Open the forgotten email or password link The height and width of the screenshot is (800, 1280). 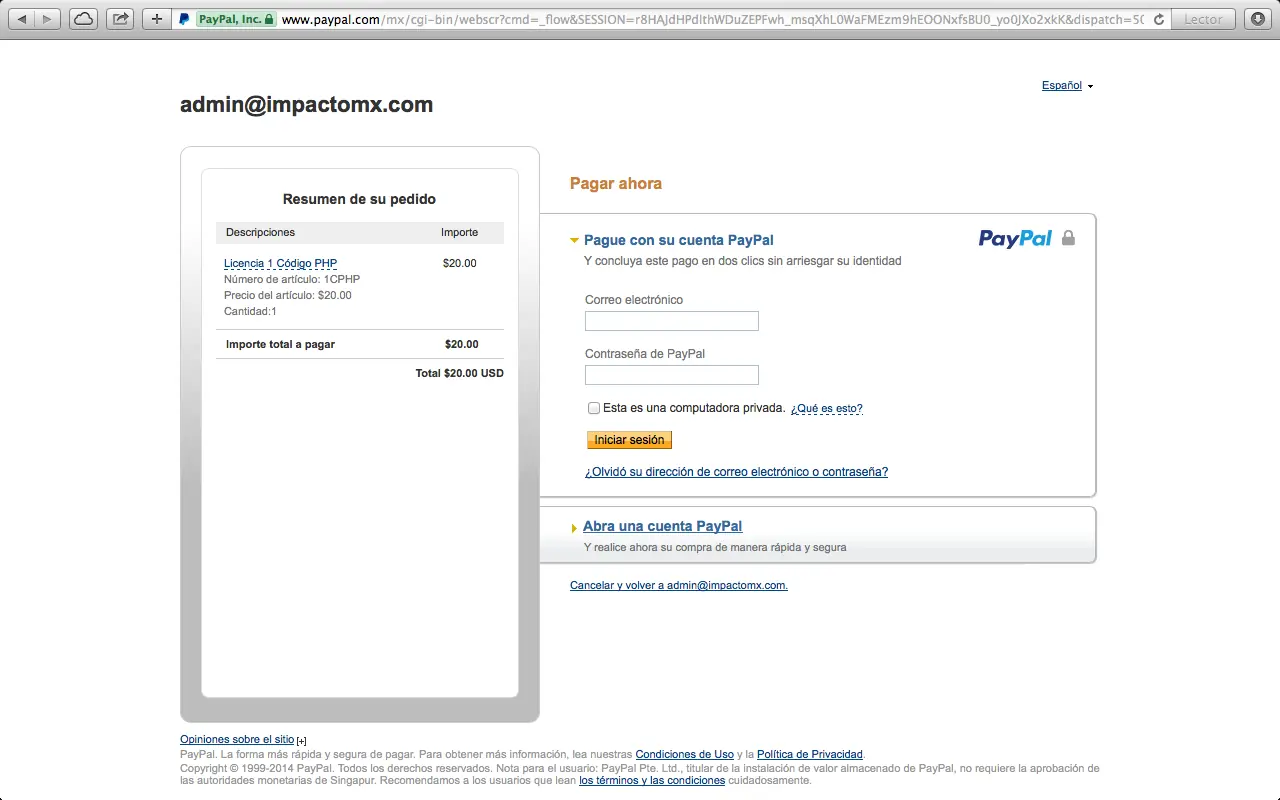point(736,471)
